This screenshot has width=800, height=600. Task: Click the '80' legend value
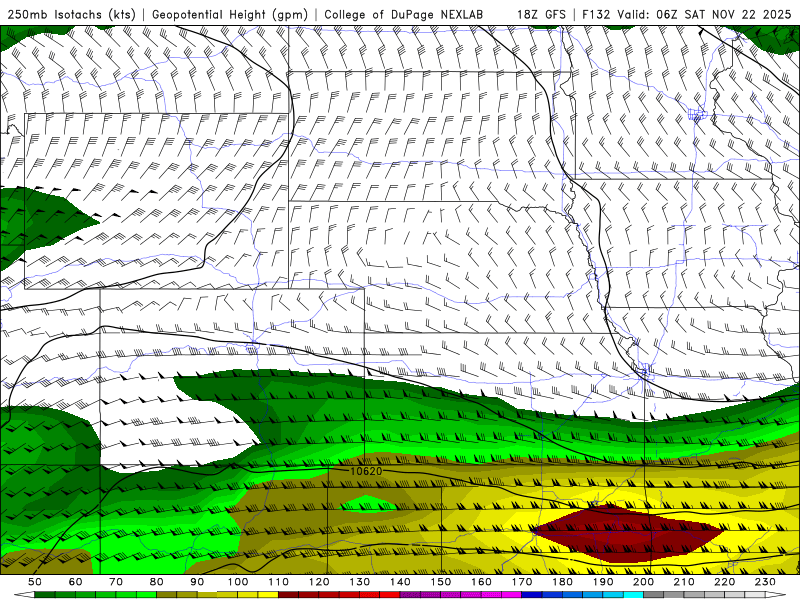point(157,582)
